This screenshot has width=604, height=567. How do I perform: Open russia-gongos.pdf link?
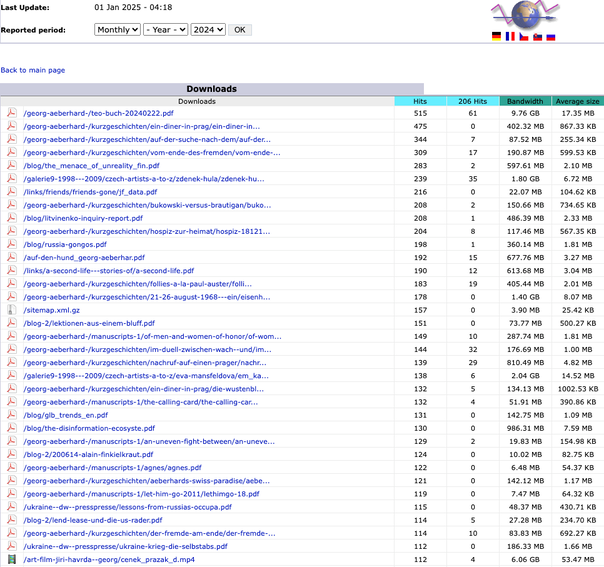(x=65, y=244)
